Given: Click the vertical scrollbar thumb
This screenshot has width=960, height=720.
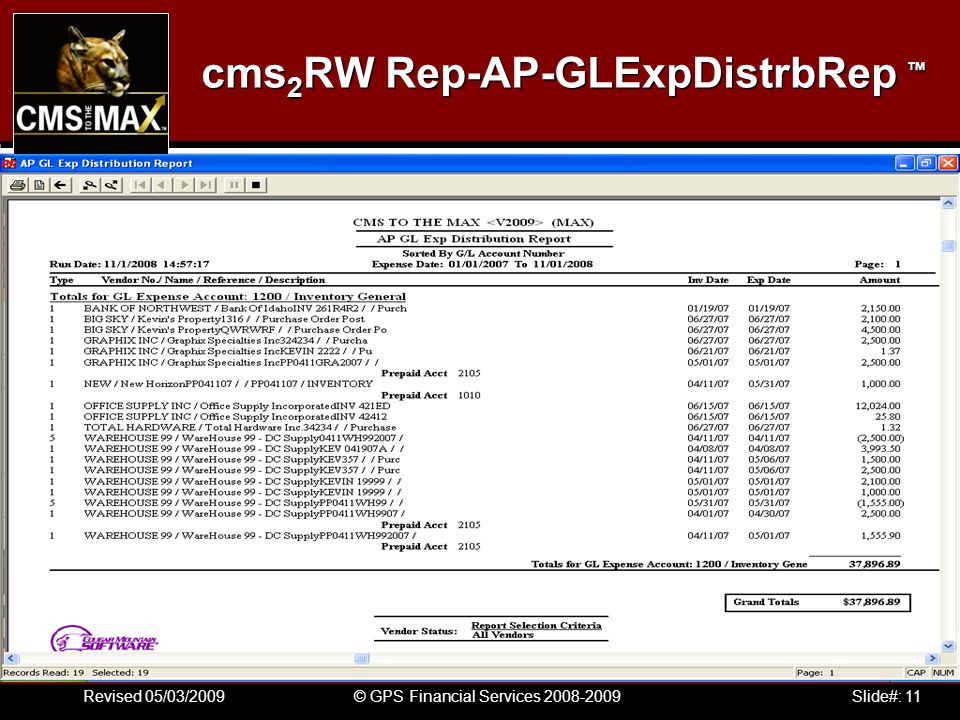Looking at the screenshot, I should click(948, 246).
